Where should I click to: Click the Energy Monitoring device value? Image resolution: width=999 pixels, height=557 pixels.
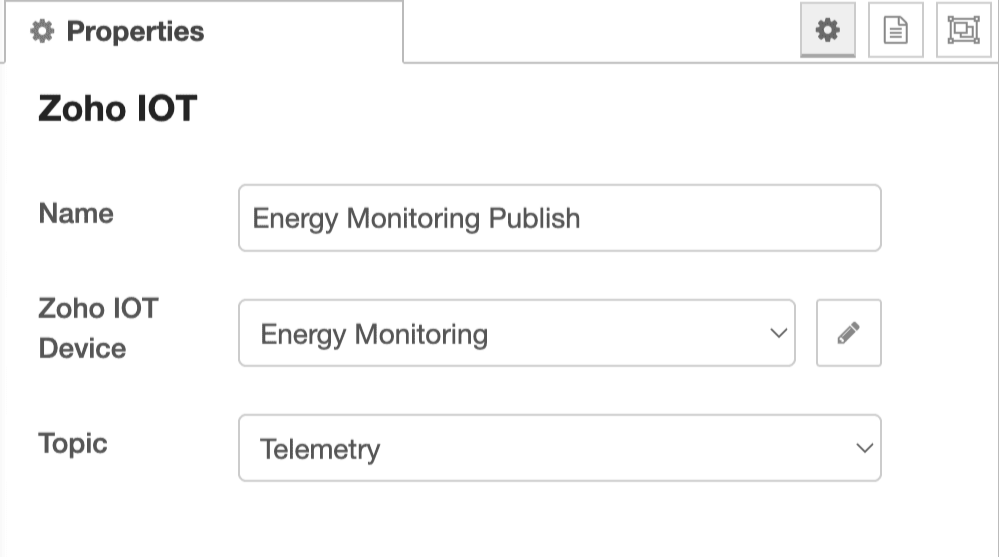coord(374,334)
